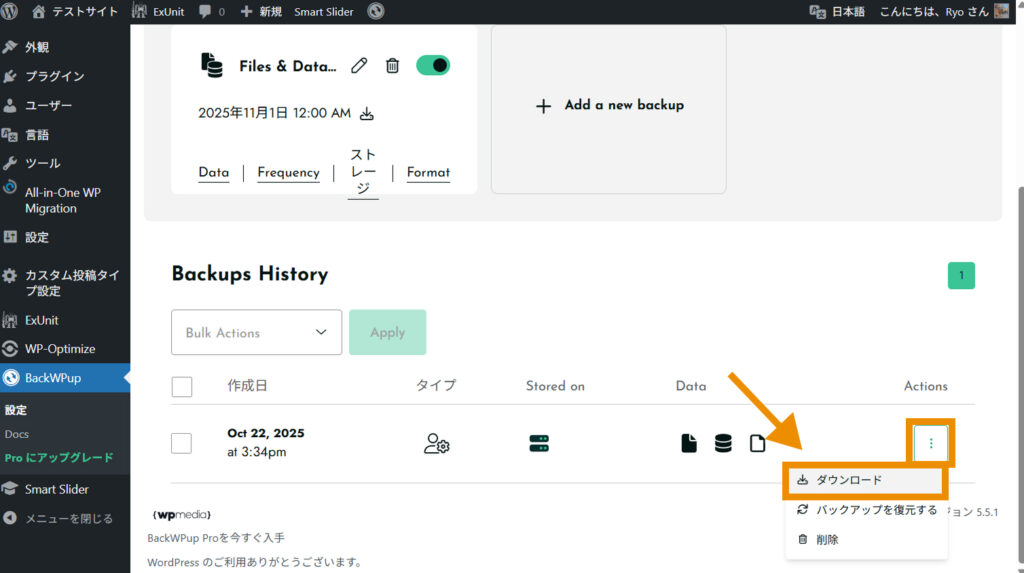Viewport: 1024px width, 573px height.
Task: Click the WordPress logo in the admin bar
Action: 13,12
